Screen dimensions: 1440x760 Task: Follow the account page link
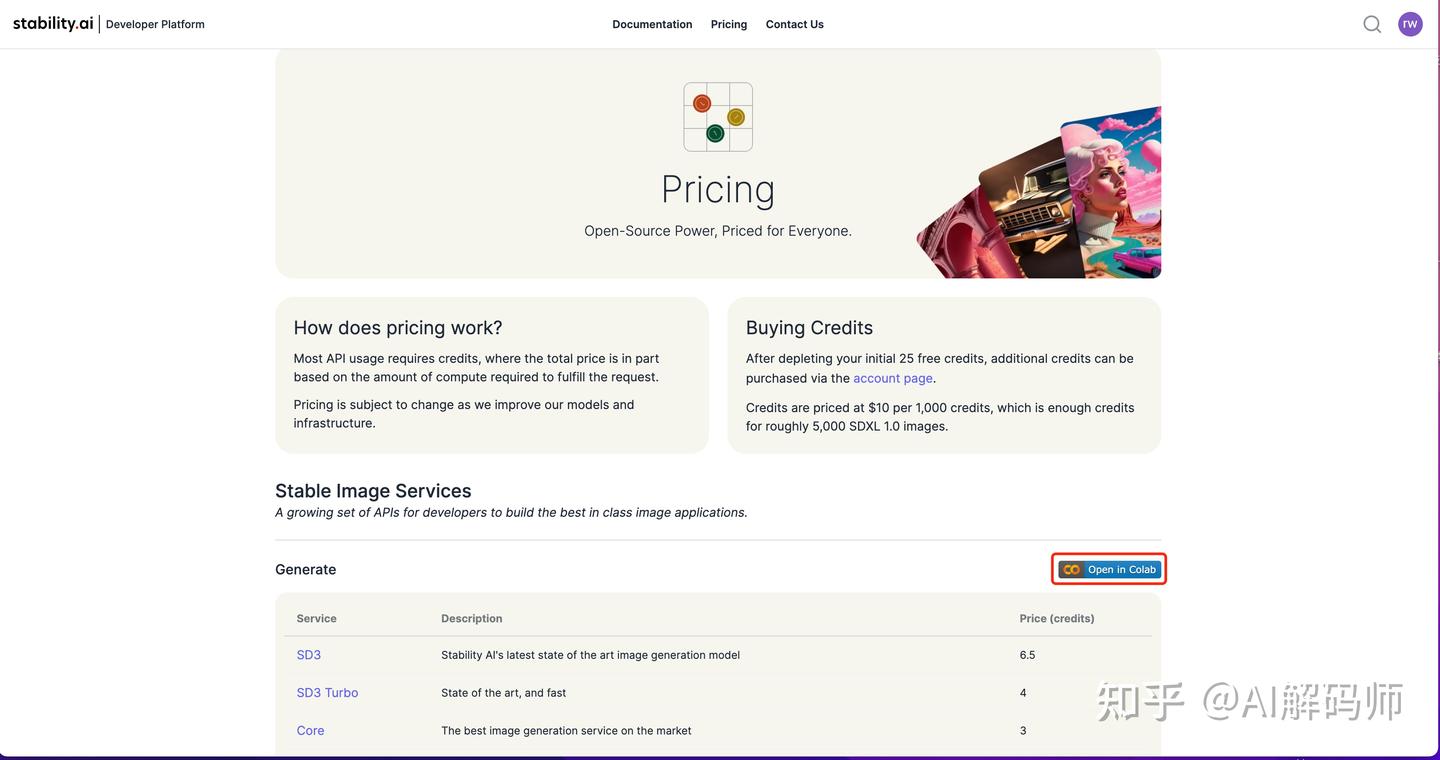892,378
